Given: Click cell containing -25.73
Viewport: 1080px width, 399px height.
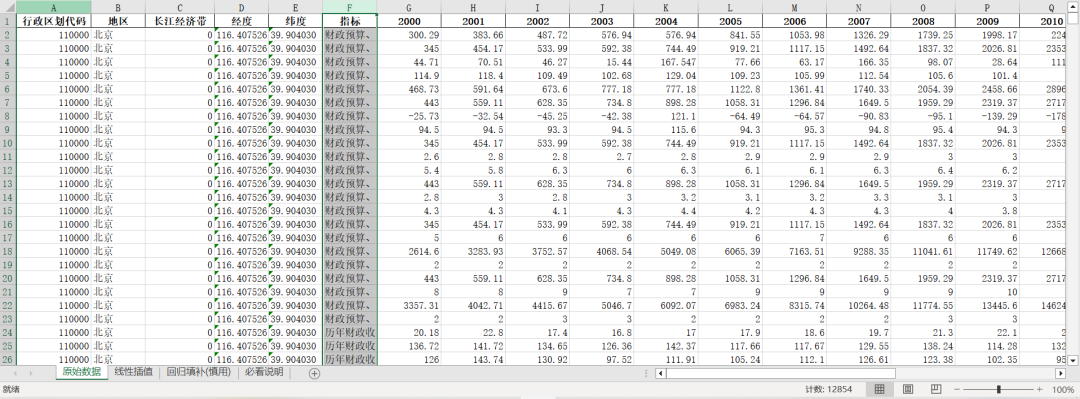Looking at the screenshot, I should tap(409, 116).
